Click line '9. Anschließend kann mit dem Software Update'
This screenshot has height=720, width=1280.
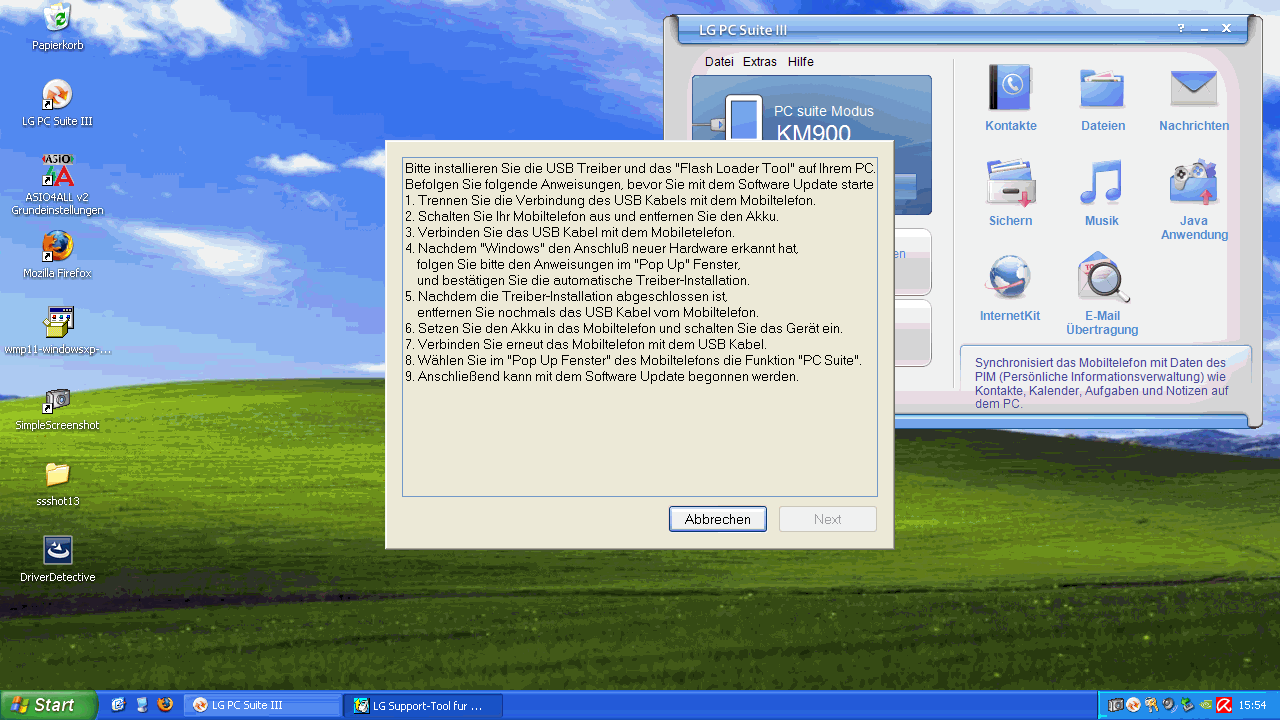pyautogui.click(x=602, y=376)
